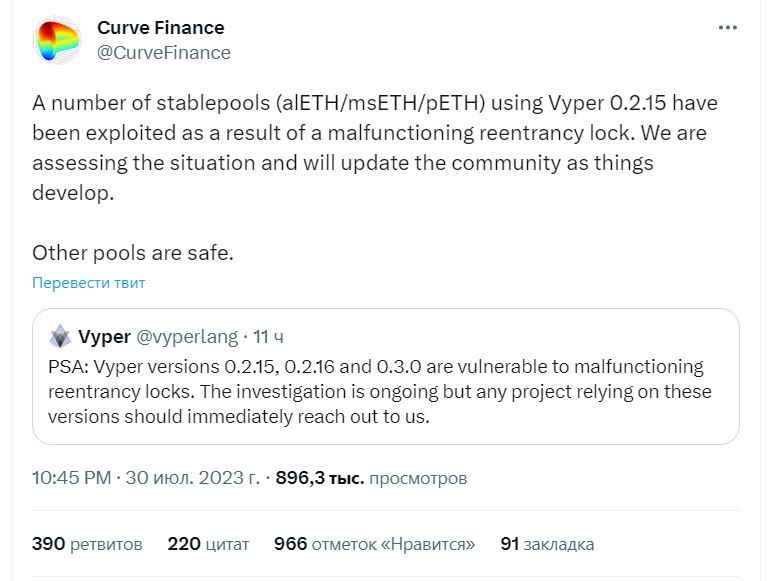Click the PSA line in Vyper's quote
The height and width of the screenshot is (581, 775).
click(x=375, y=367)
